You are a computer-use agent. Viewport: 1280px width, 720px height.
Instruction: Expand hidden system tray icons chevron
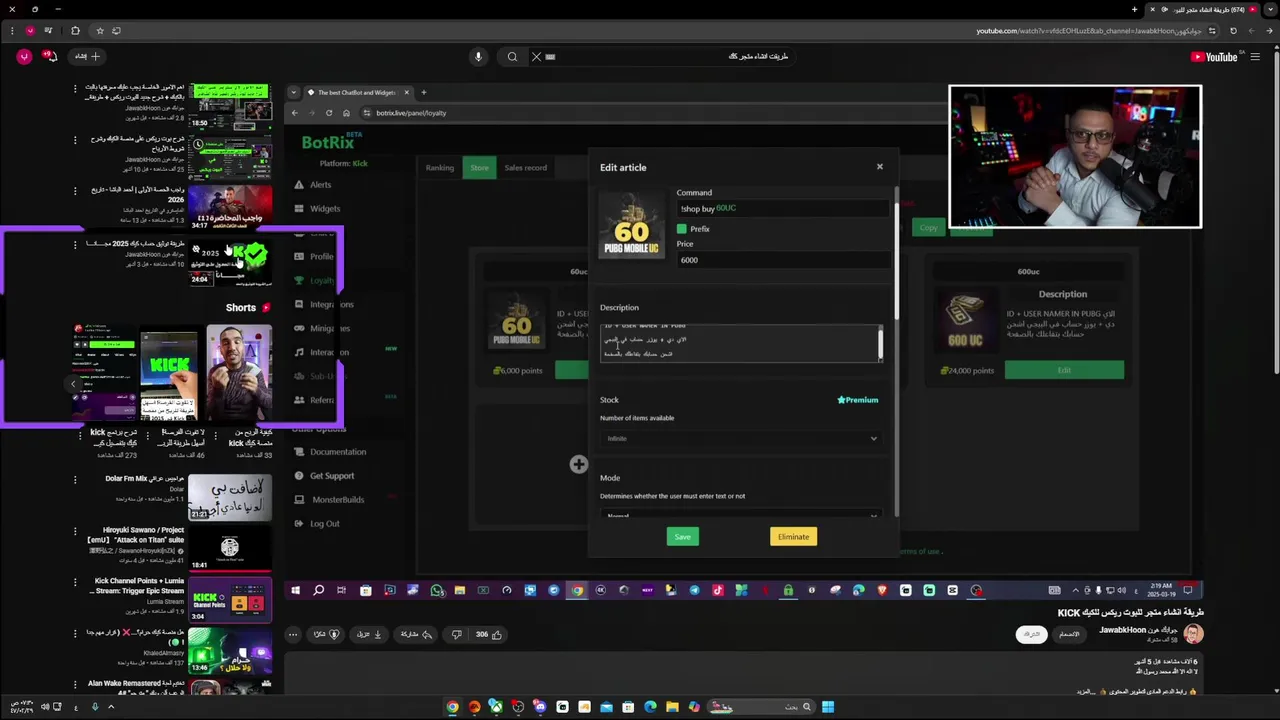(111, 707)
